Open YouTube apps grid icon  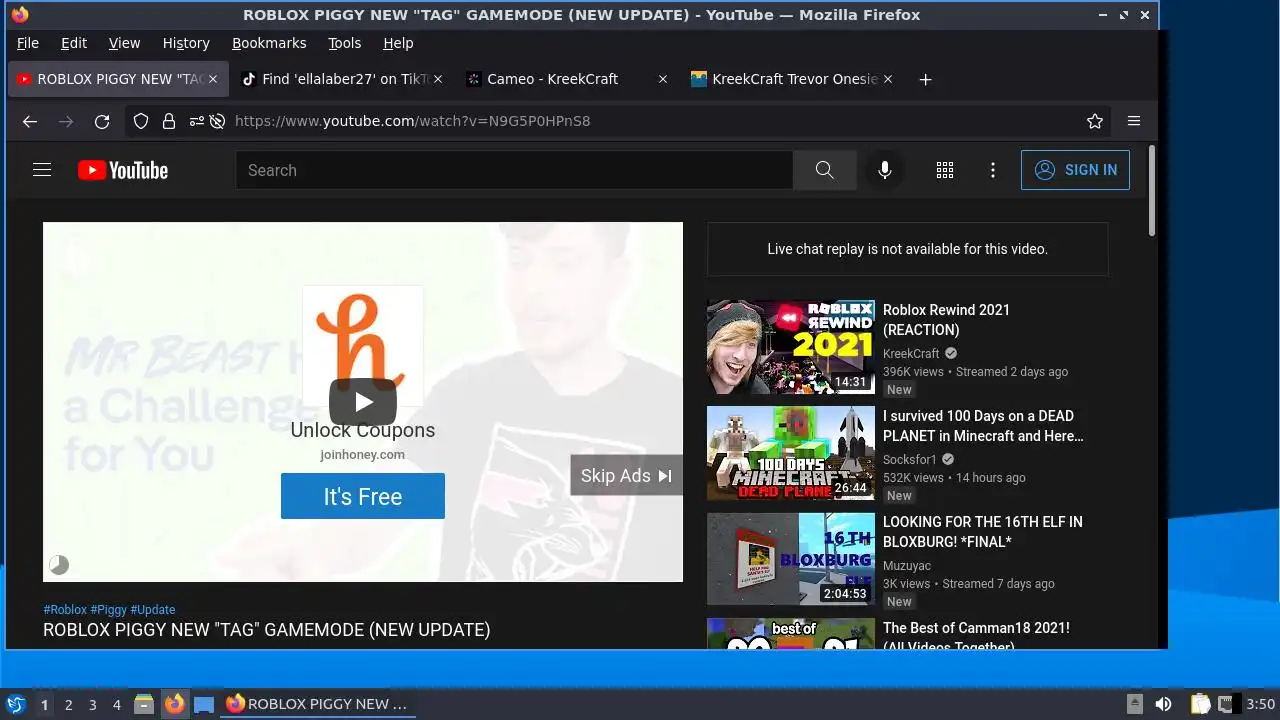(945, 170)
